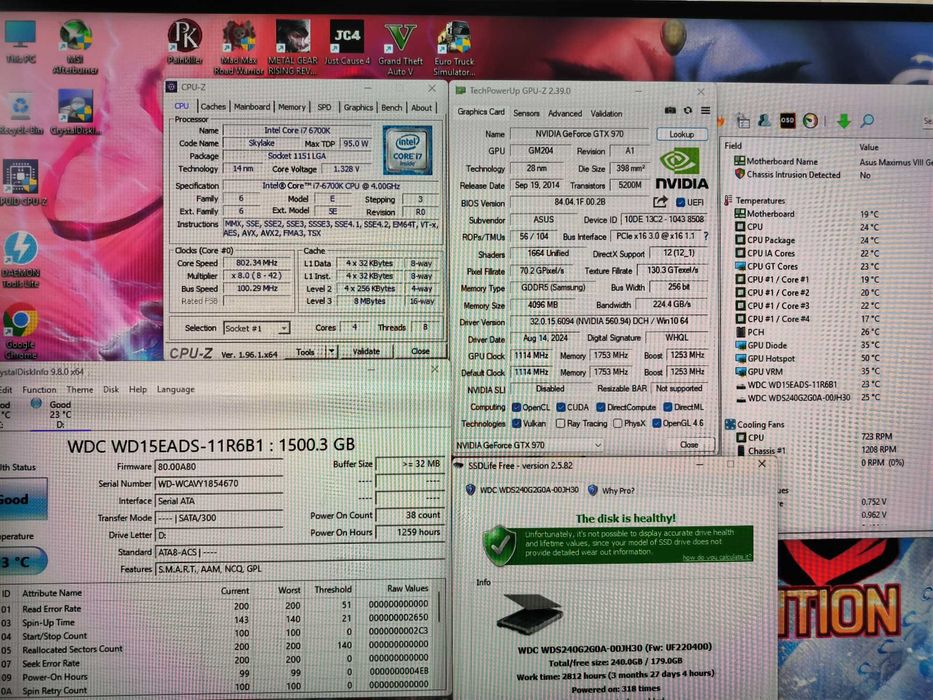Open CPU-Z Socket #1 selection dropdown
This screenshot has width=933, height=700.
(256, 328)
